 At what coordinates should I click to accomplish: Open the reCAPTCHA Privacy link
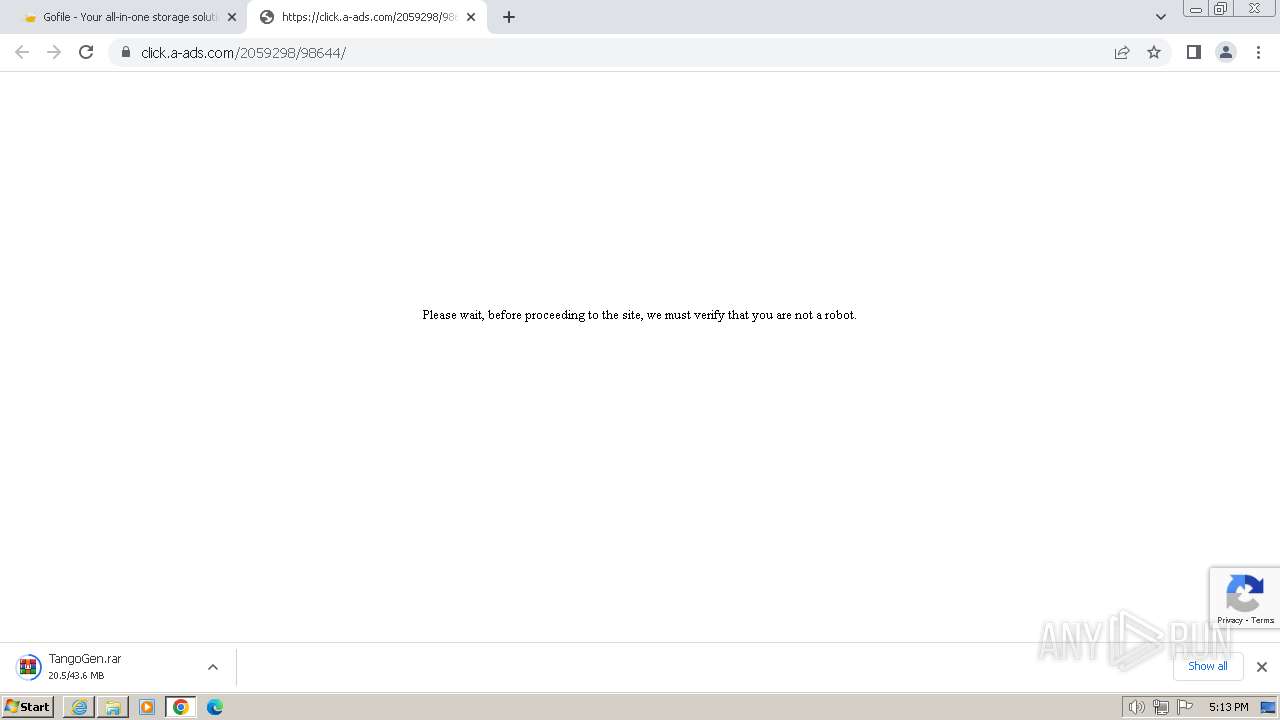coord(1229,620)
